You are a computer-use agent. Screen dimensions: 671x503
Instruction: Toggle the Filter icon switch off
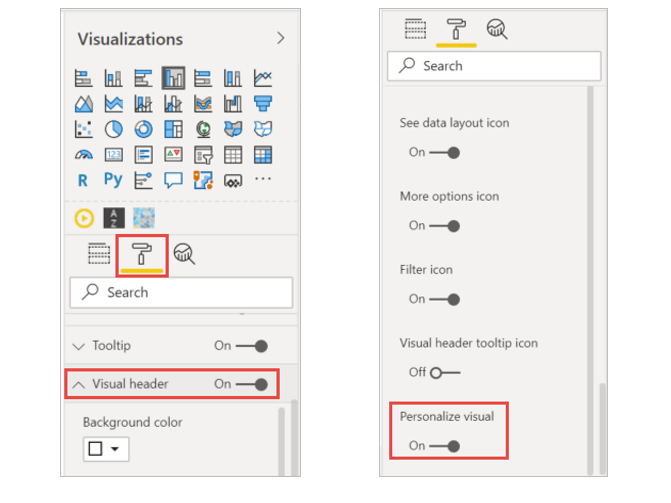pos(445,299)
